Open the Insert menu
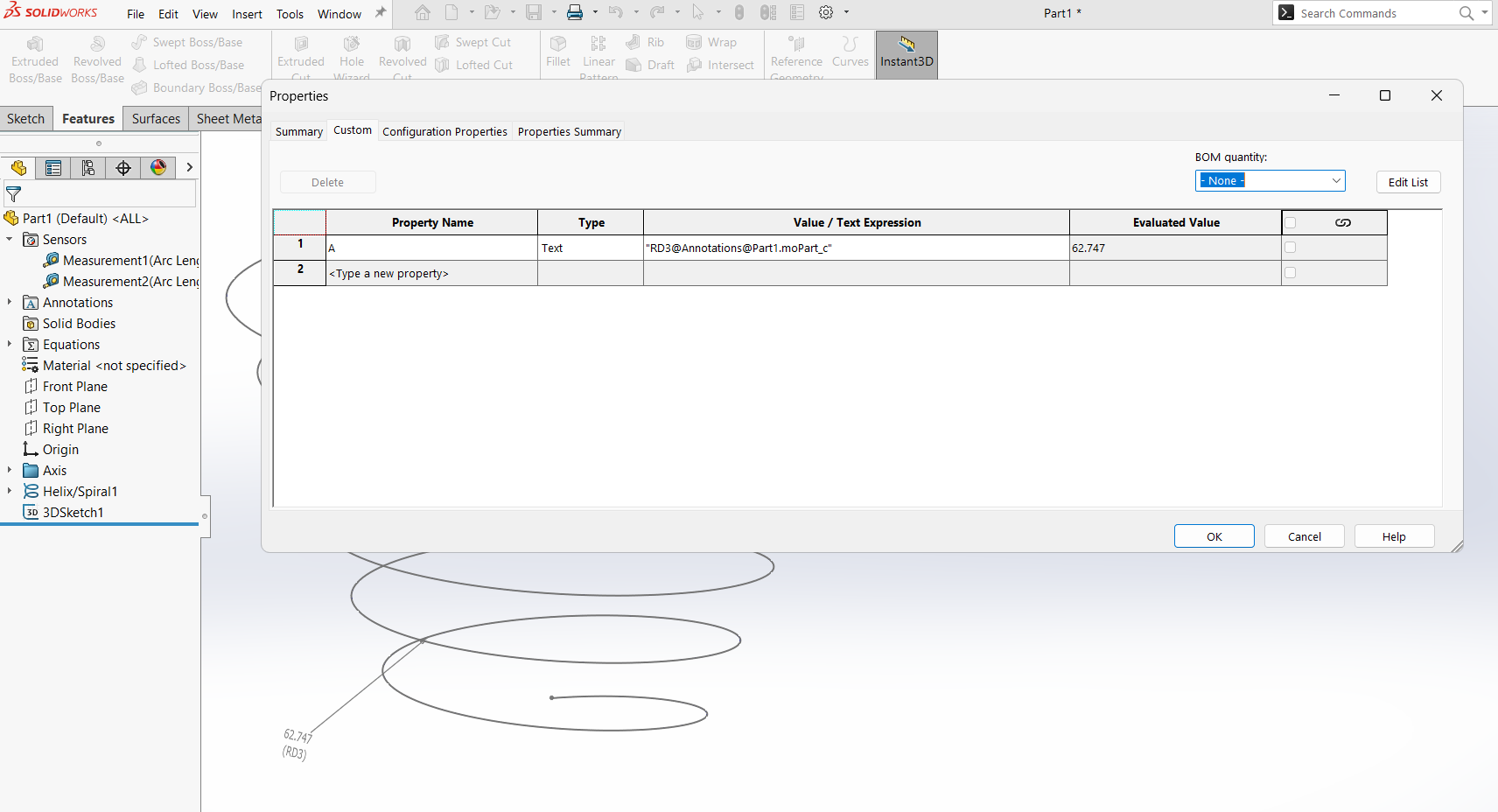The image size is (1498, 812). coord(247,14)
